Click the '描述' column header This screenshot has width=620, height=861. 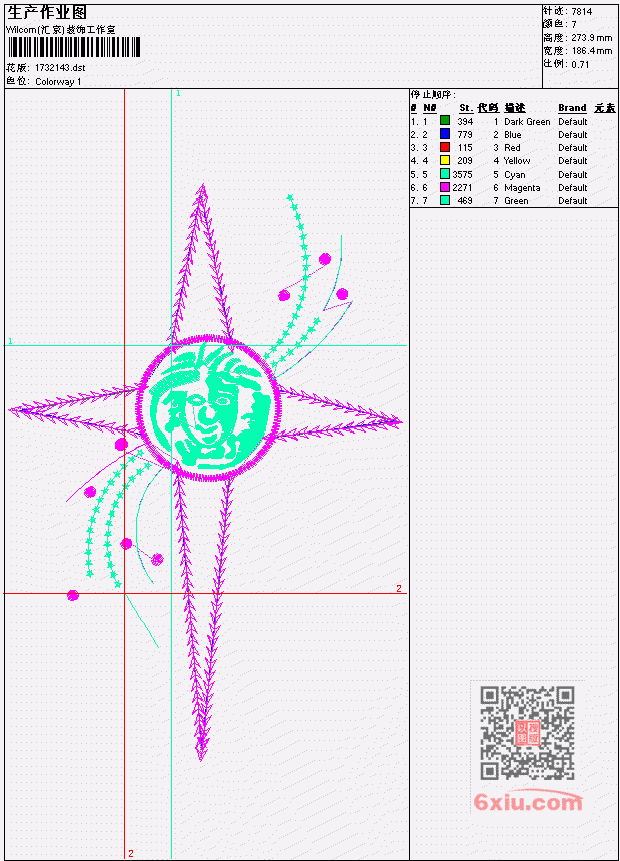coord(515,108)
